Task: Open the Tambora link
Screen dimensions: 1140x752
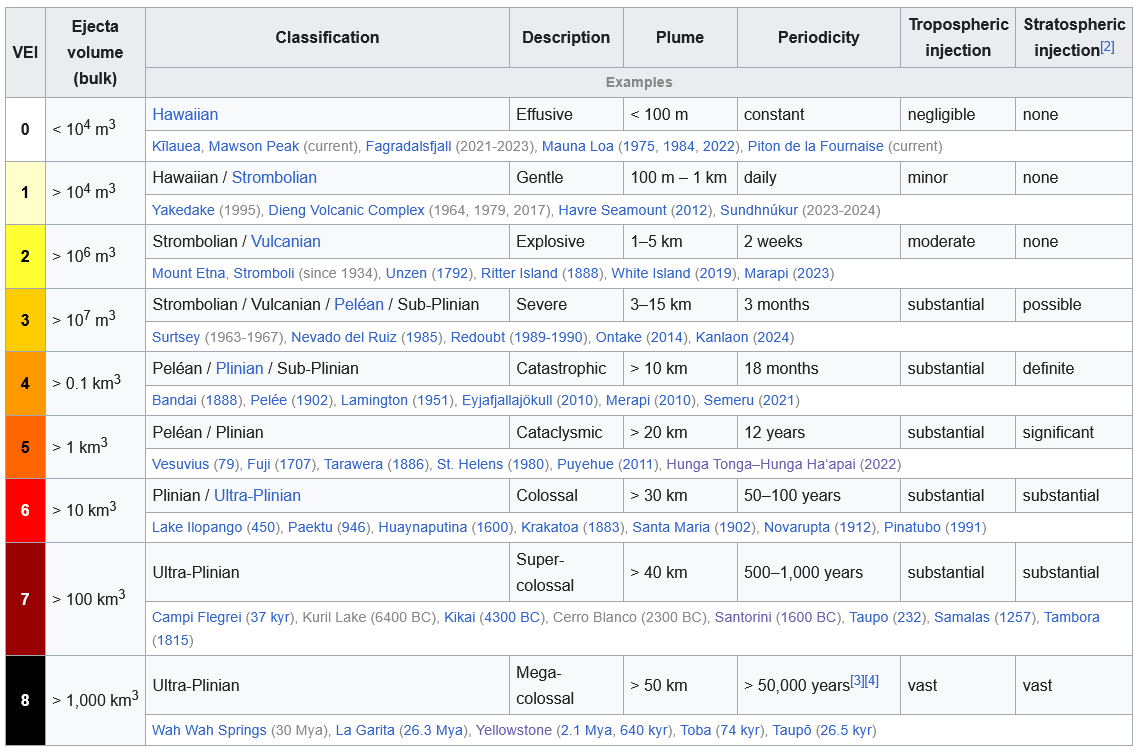Action: pos(1072,617)
